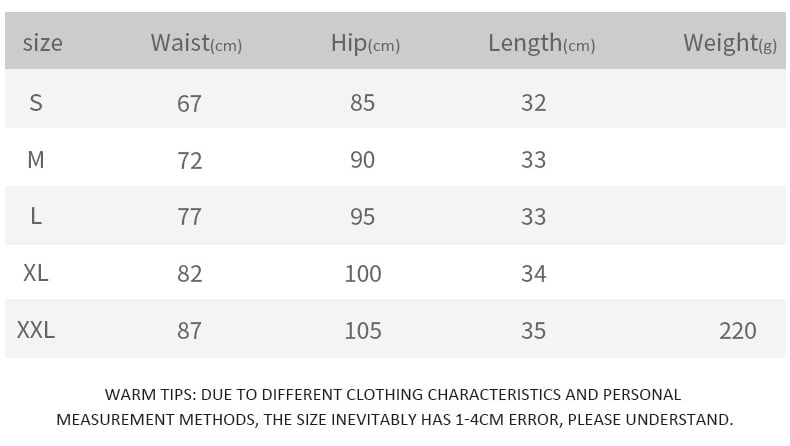Select hip value 90 in M row

click(x=363, y=159)
